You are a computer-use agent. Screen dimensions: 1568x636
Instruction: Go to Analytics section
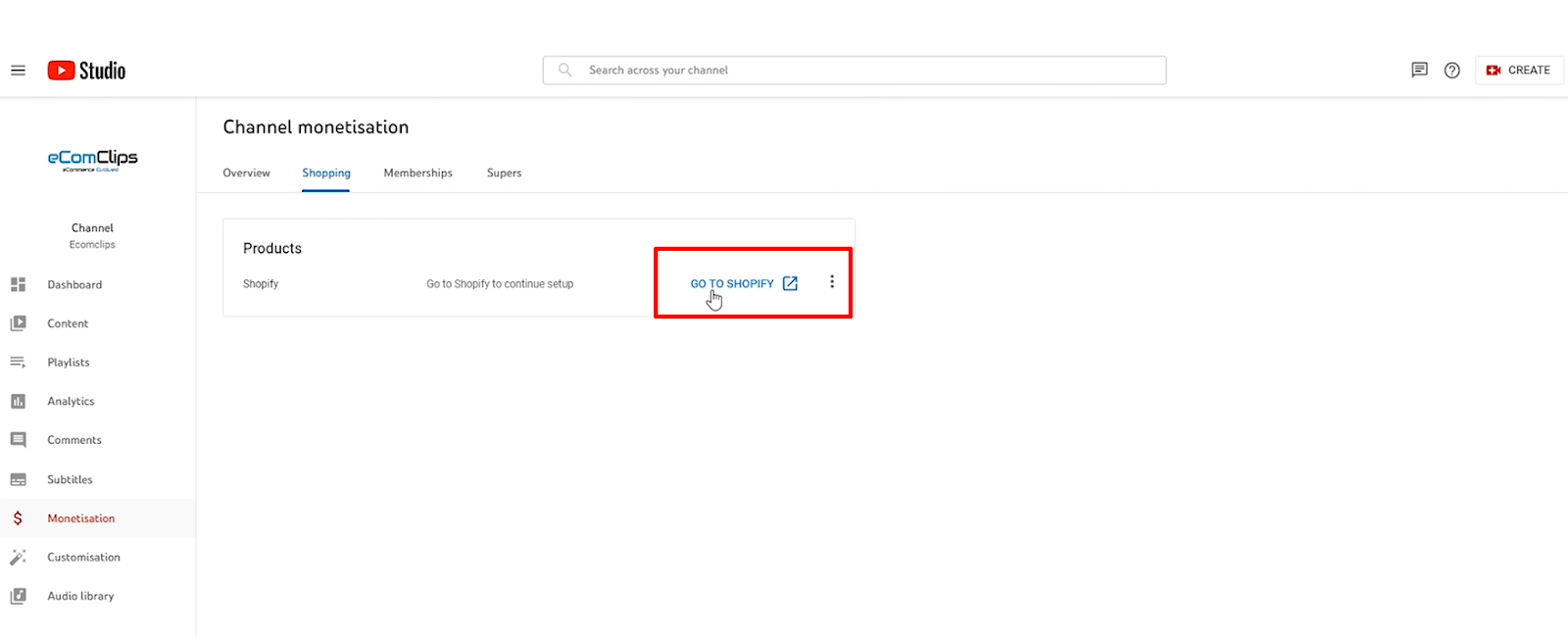click(x=71, y=401)
